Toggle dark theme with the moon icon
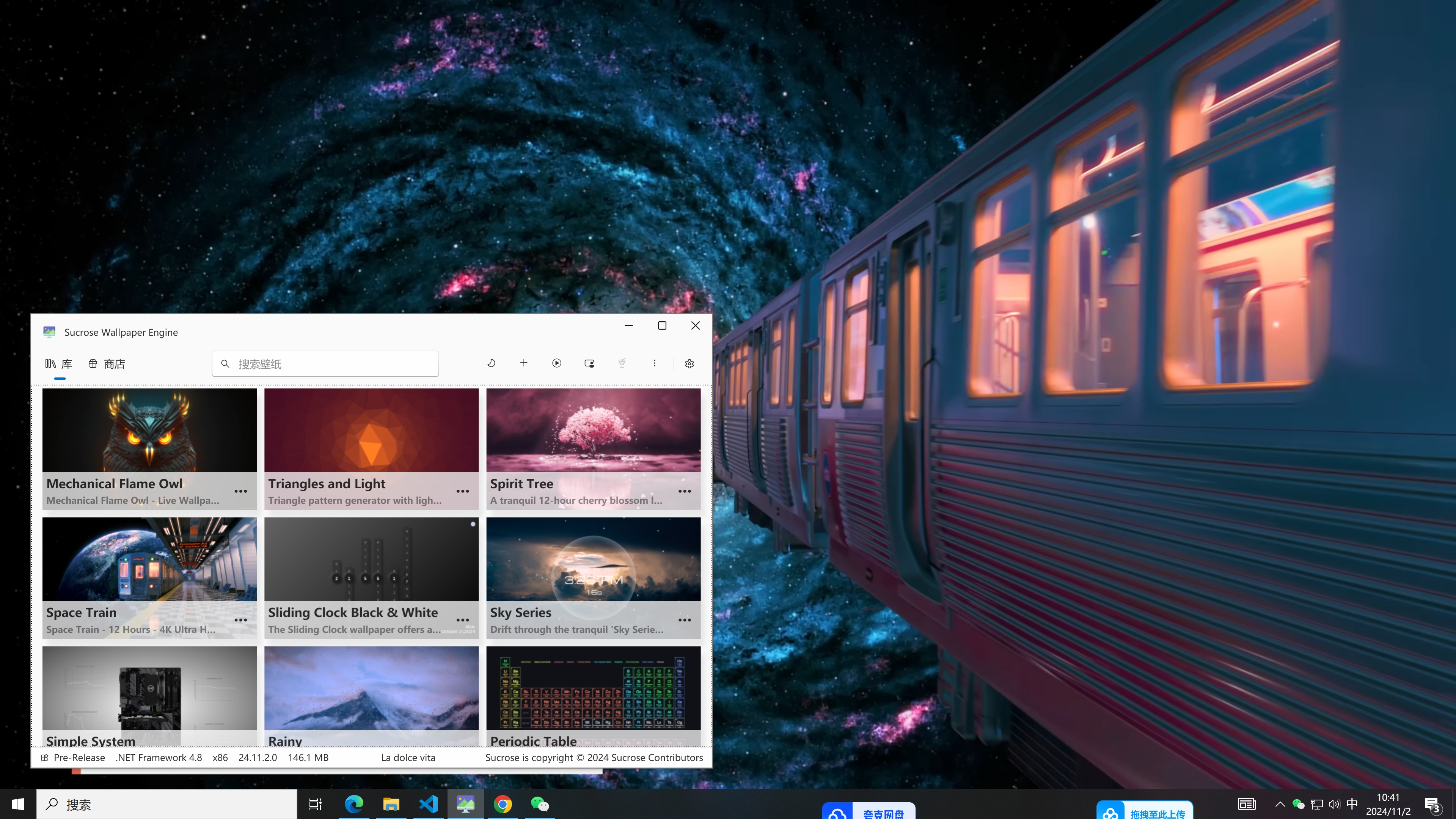The image size is (1456, 819). point(491,363)
